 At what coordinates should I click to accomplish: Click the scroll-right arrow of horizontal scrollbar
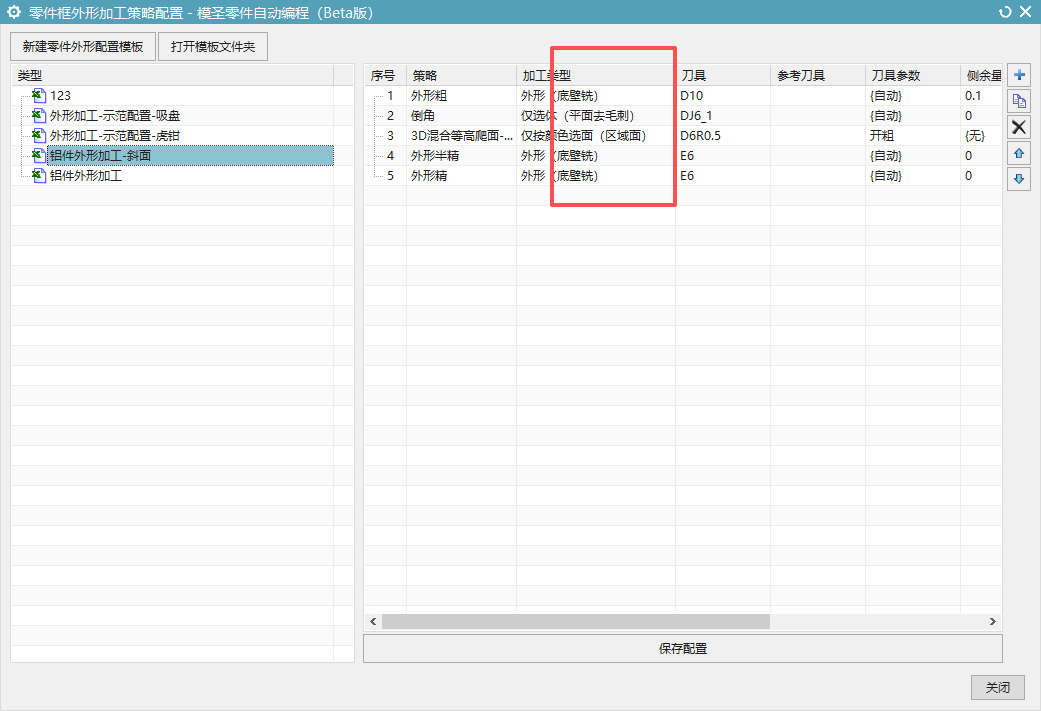pyautogui.click(x=993, y=621)
